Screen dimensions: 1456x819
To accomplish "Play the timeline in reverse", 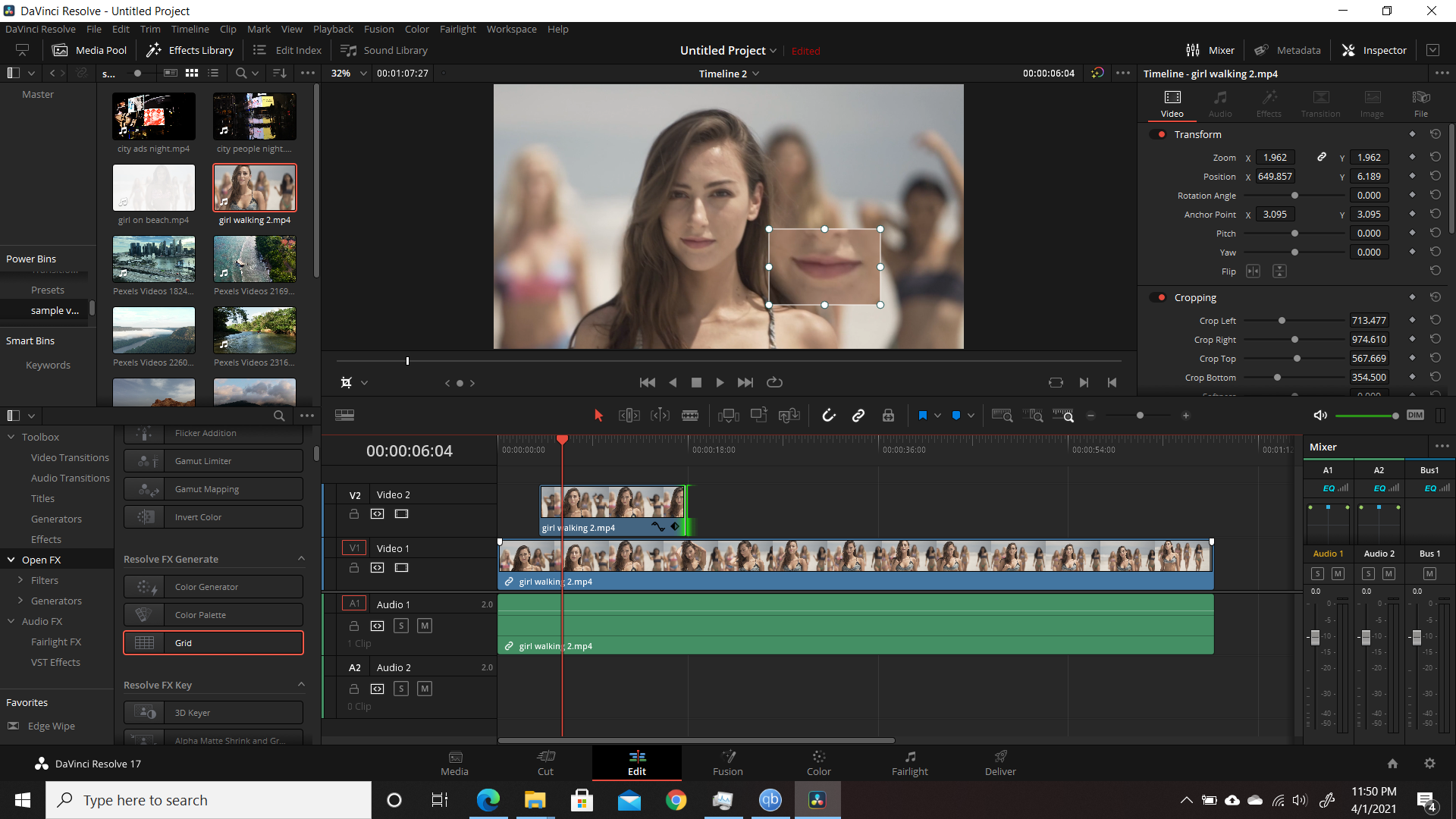I will click(673, 383).
